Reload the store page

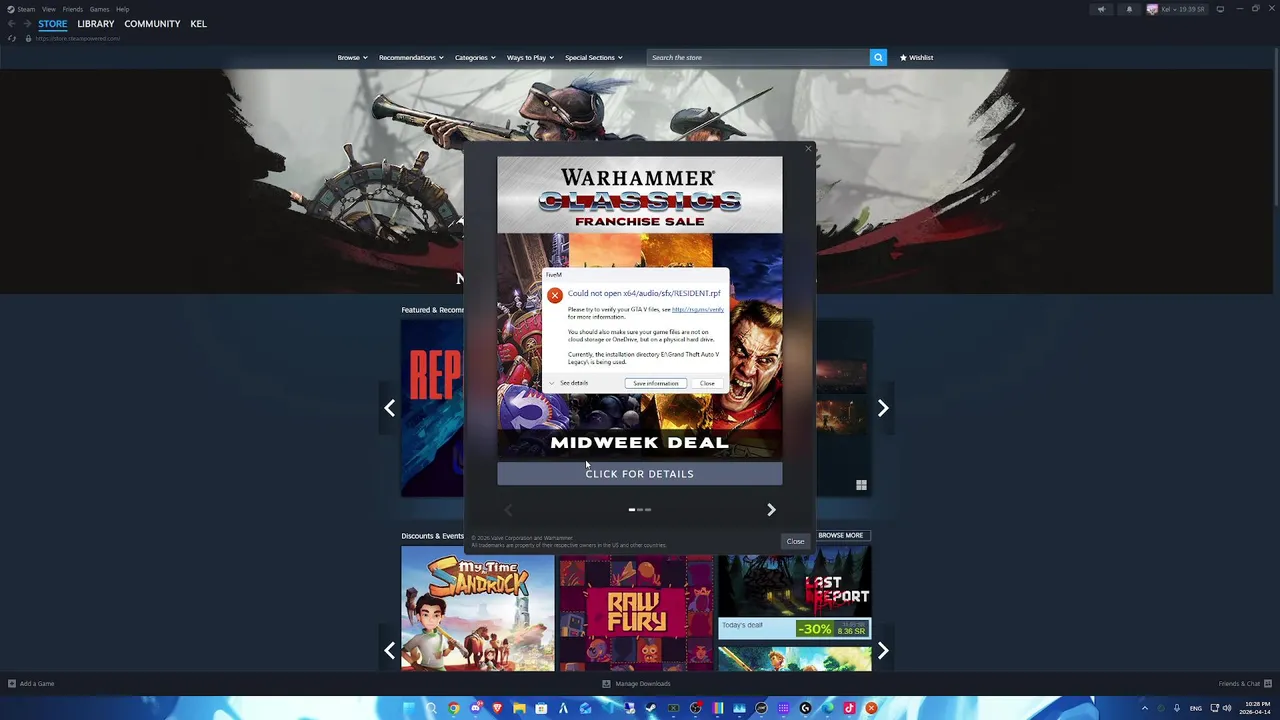(12, 38)
